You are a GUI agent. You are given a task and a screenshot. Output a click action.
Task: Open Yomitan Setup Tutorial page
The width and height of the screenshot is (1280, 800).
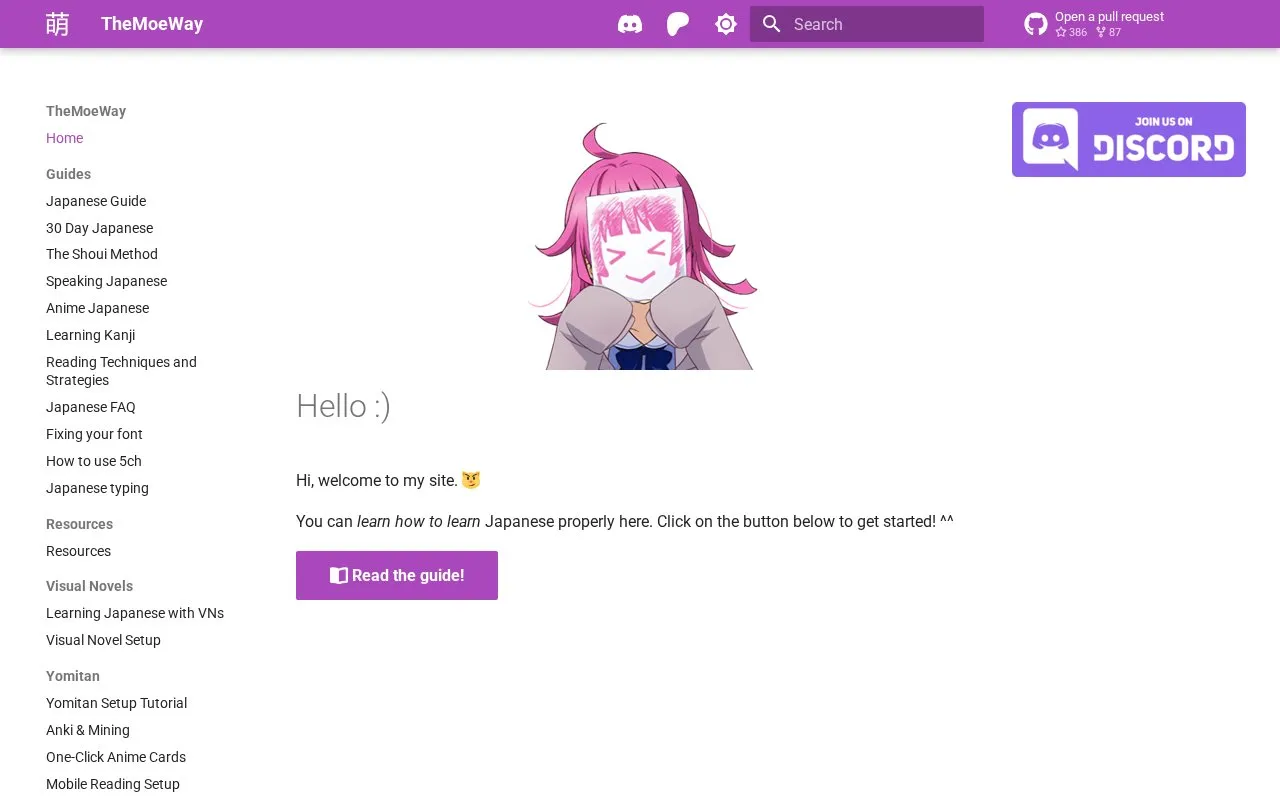point(116,703)
